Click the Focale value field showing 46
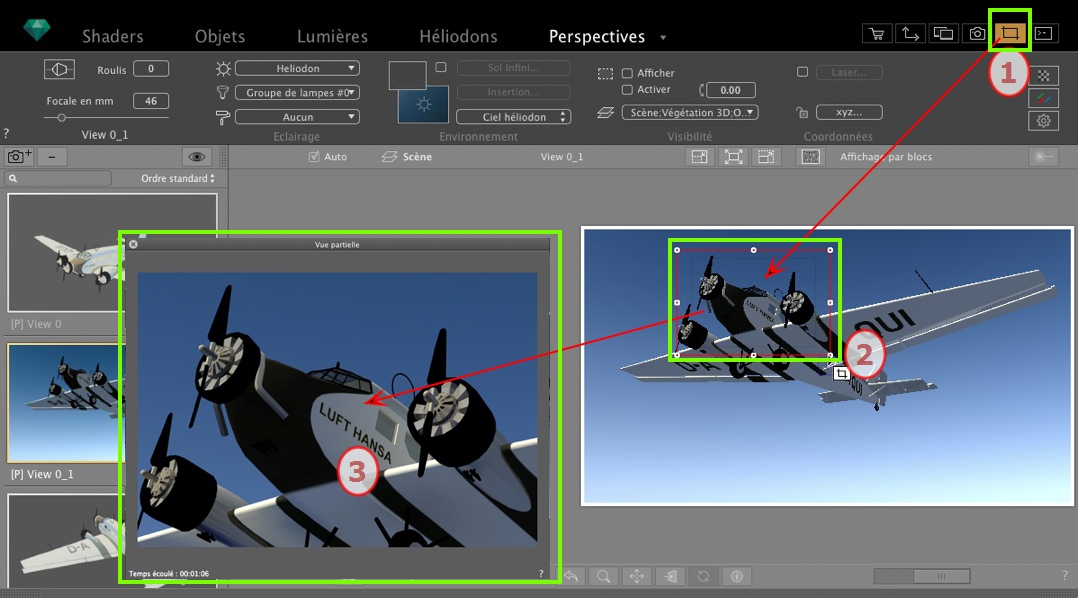Image resolution: width=1078 pixels, height=598 pixels. coord(151,101)
